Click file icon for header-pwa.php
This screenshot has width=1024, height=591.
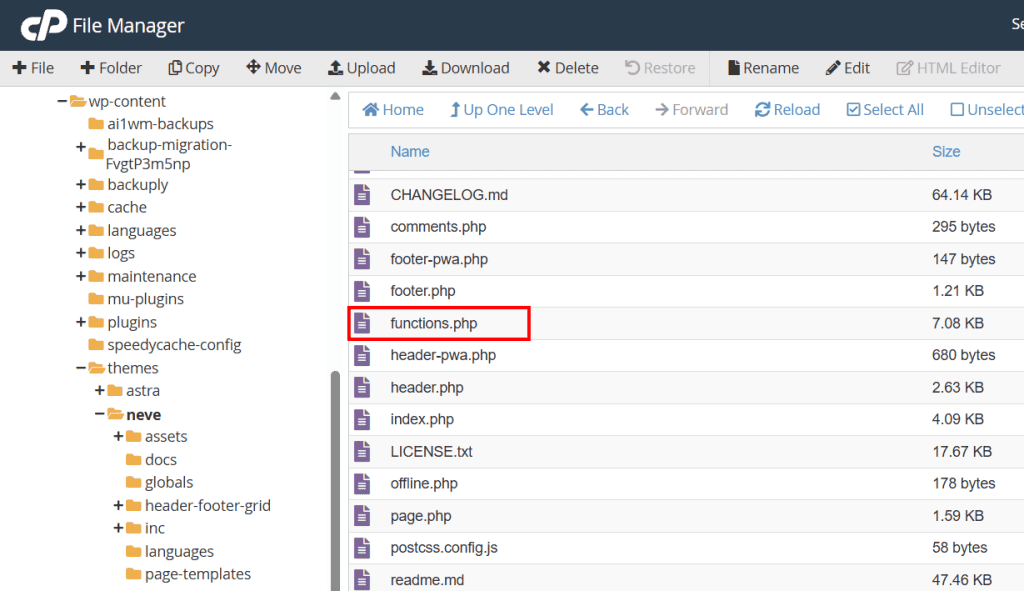[362, 355]
